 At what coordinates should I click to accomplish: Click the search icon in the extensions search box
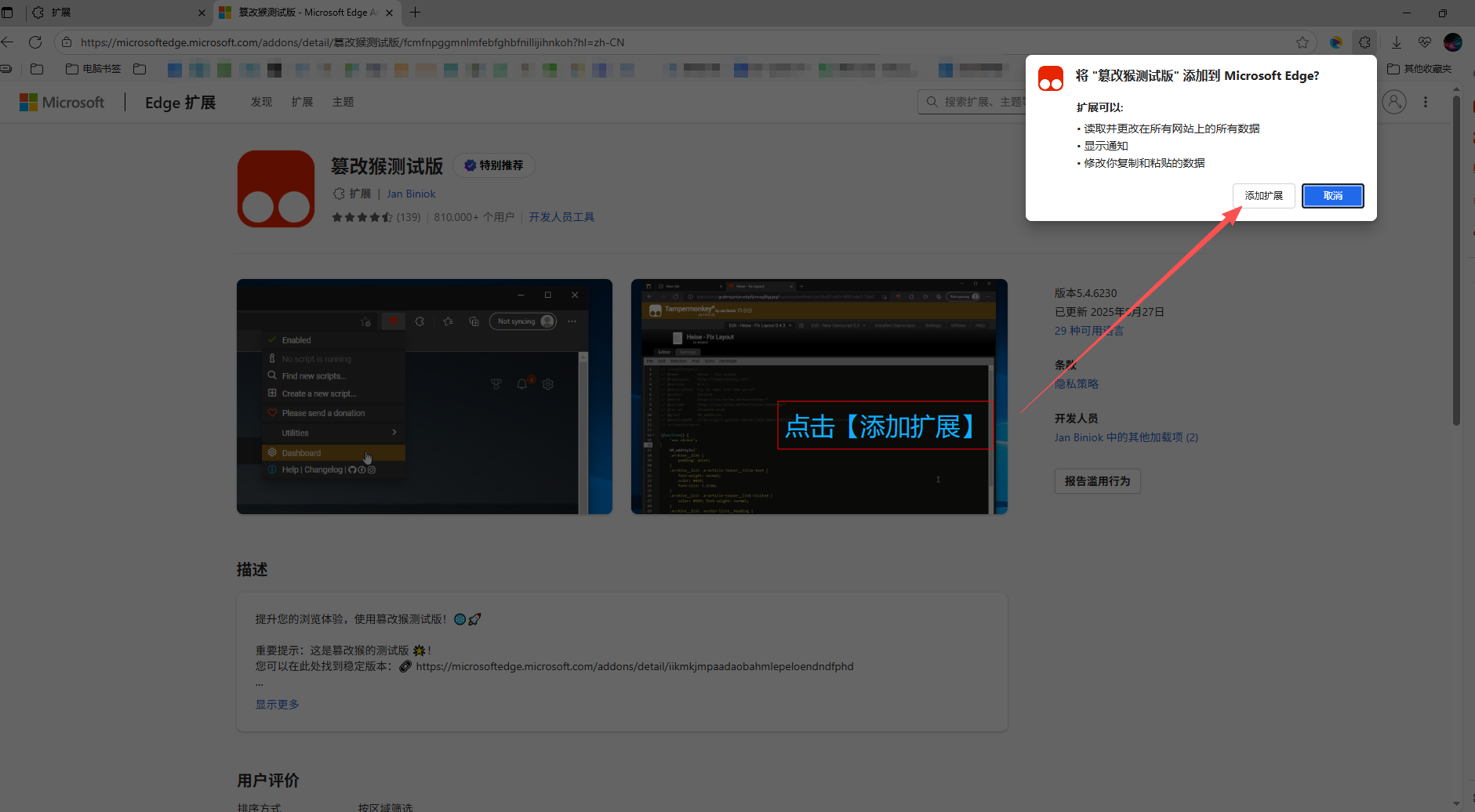pyautogui.click(x=932, y=102)
